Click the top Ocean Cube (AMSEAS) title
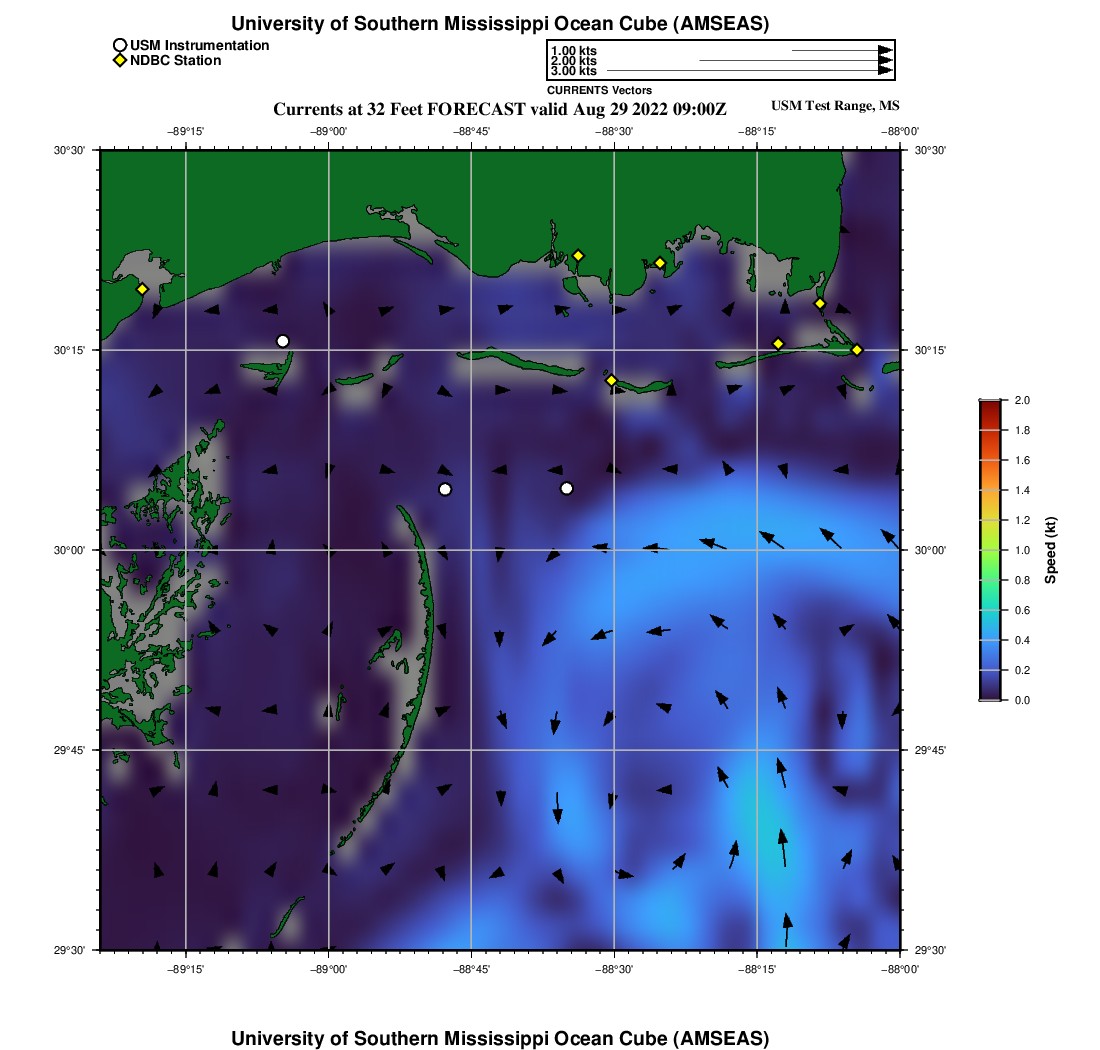The image size is (1100, 1050). coord(500,23)
